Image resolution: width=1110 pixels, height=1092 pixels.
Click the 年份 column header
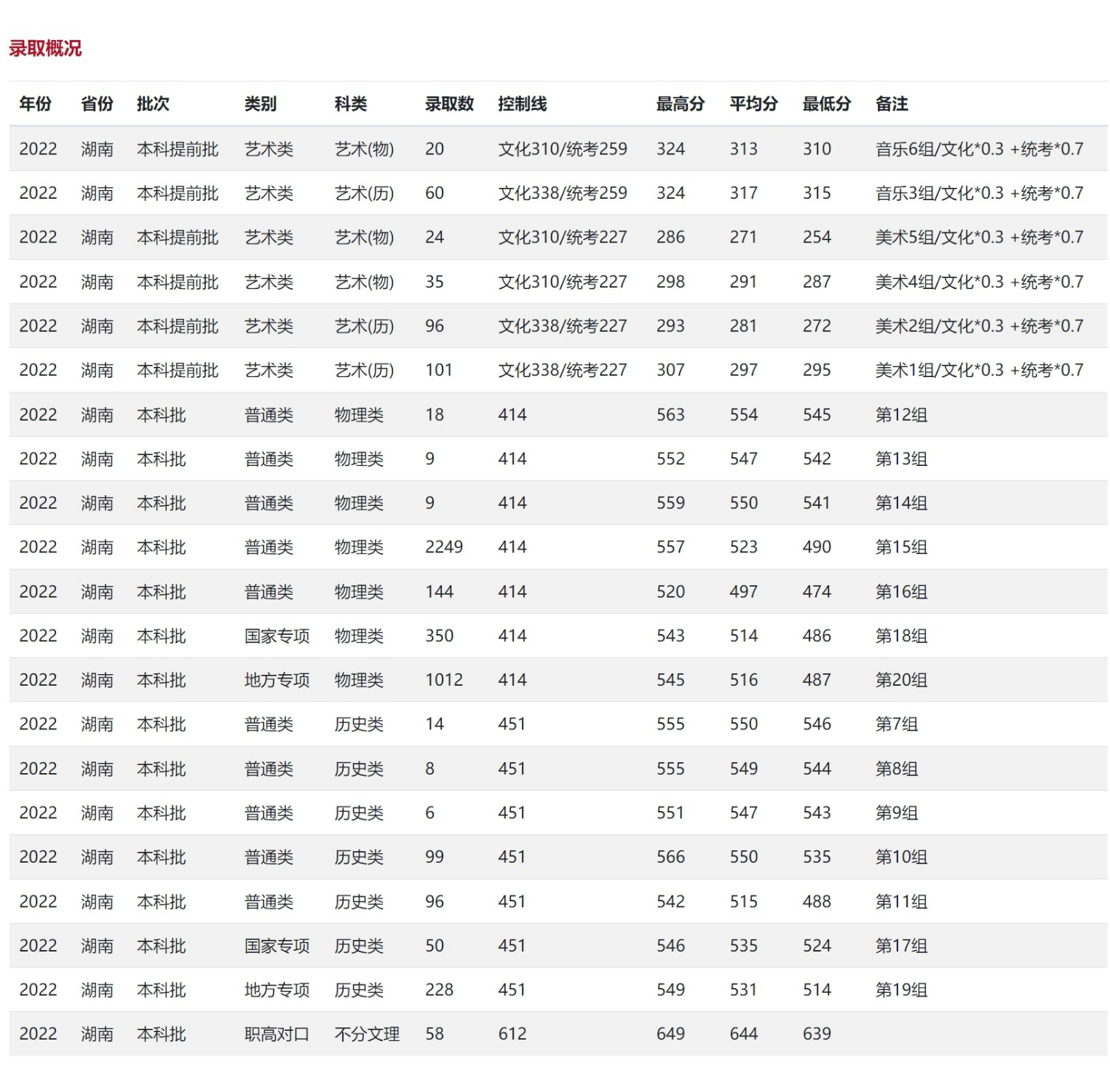point(36,104)
